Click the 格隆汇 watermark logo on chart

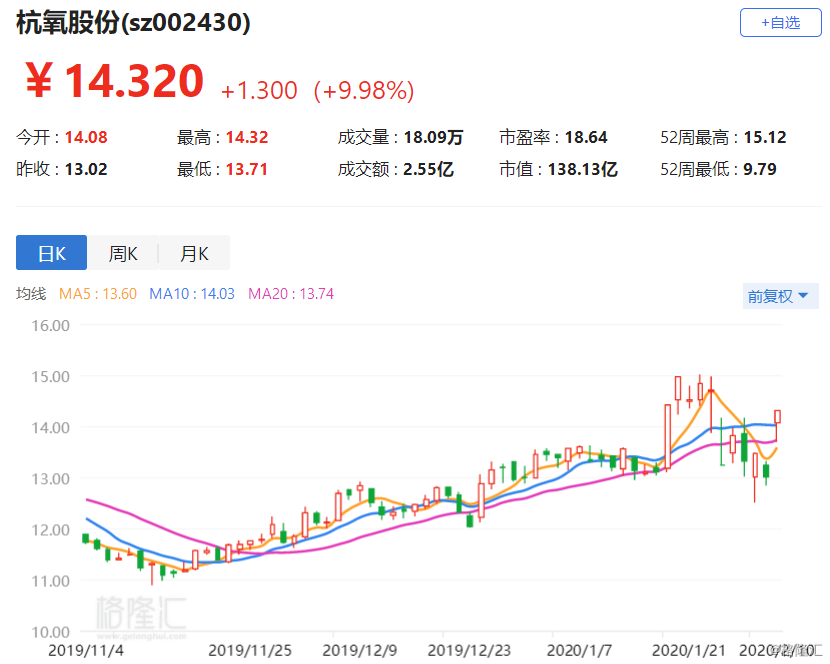[x=140, y=613]
